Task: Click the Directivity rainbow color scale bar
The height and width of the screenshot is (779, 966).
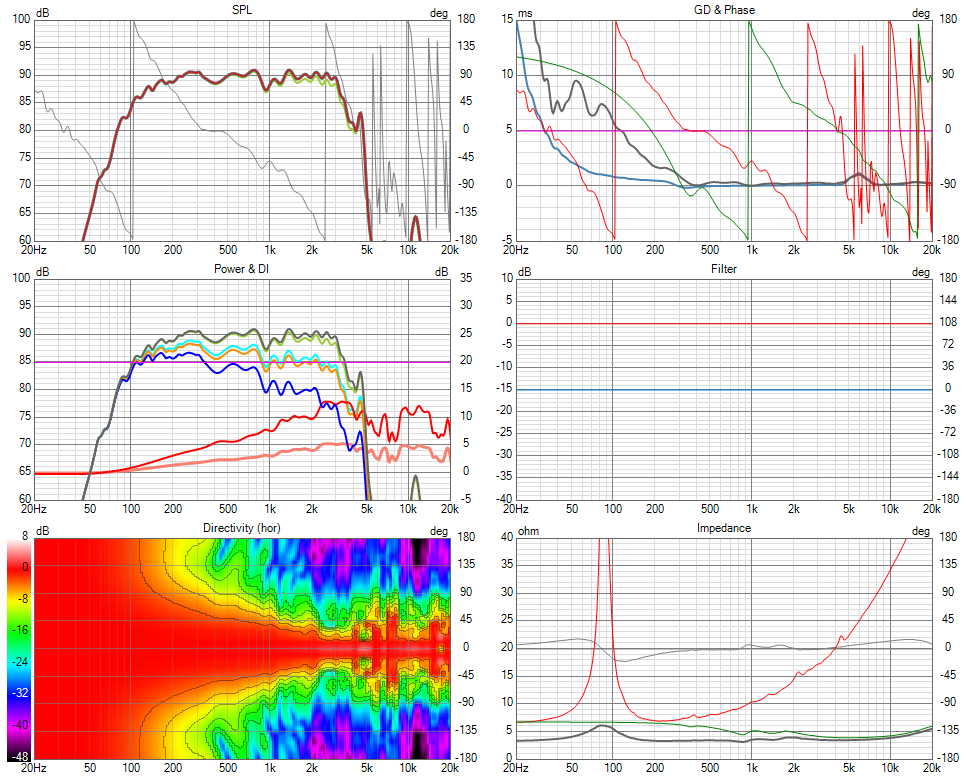Action: tap(18, 650)
